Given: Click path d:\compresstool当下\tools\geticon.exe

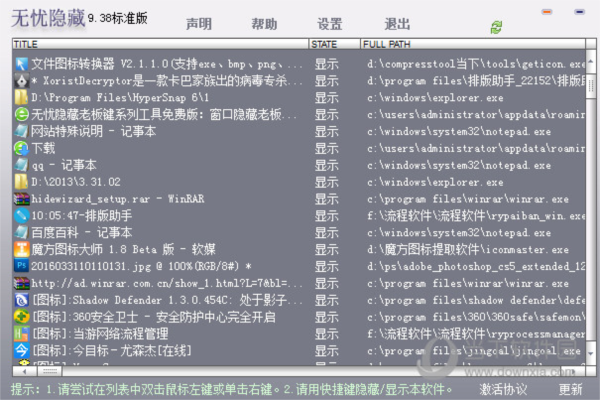Looking at the screenshot, I should pos(476,64).
